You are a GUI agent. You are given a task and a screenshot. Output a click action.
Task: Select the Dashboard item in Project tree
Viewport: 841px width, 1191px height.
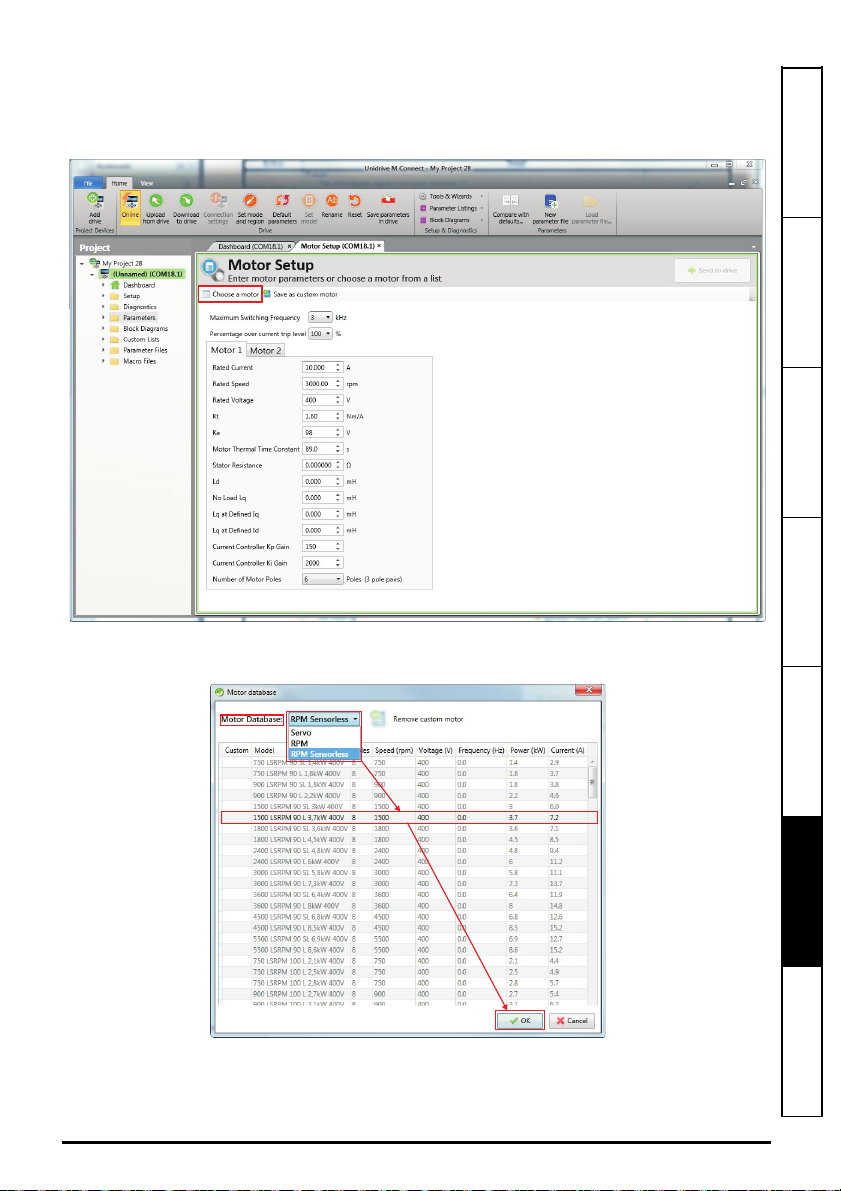tap(139, 285)
